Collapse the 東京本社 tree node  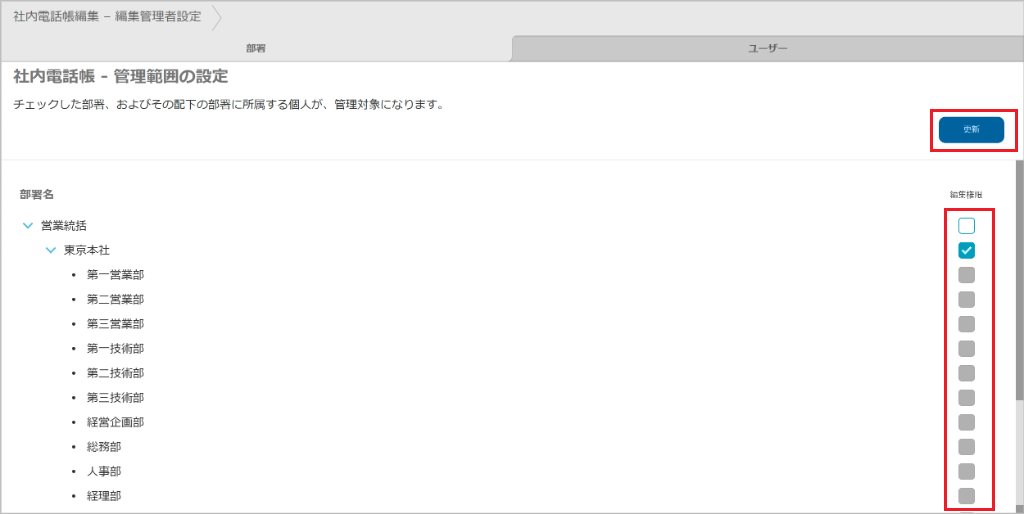coord(51,250)
